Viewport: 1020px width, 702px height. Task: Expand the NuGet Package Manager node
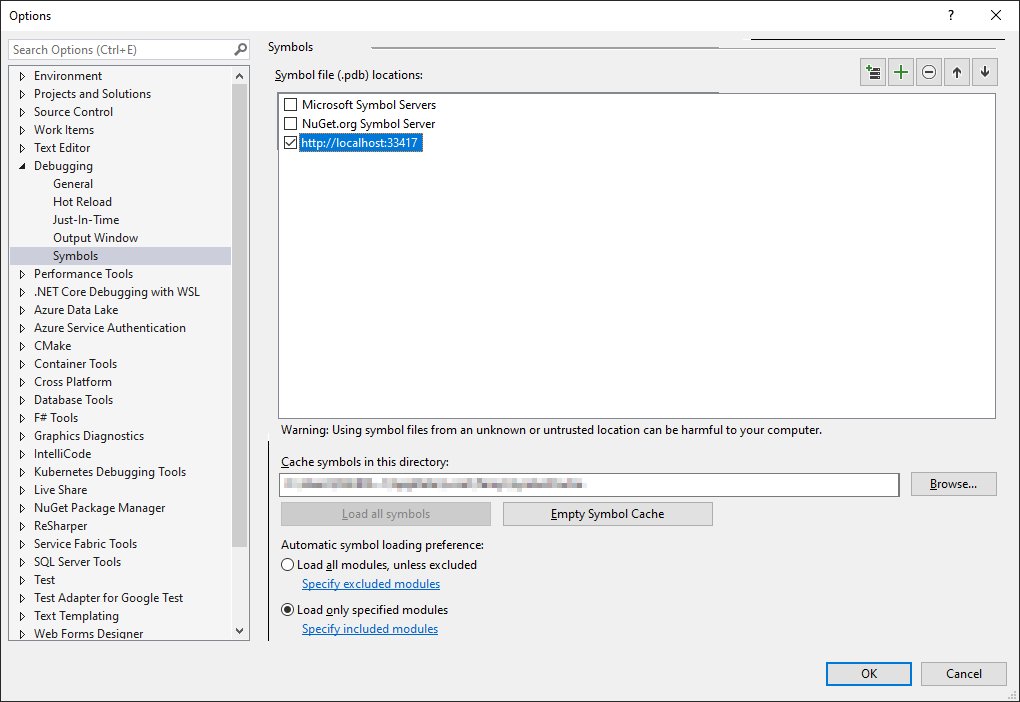tap(23, 508)
